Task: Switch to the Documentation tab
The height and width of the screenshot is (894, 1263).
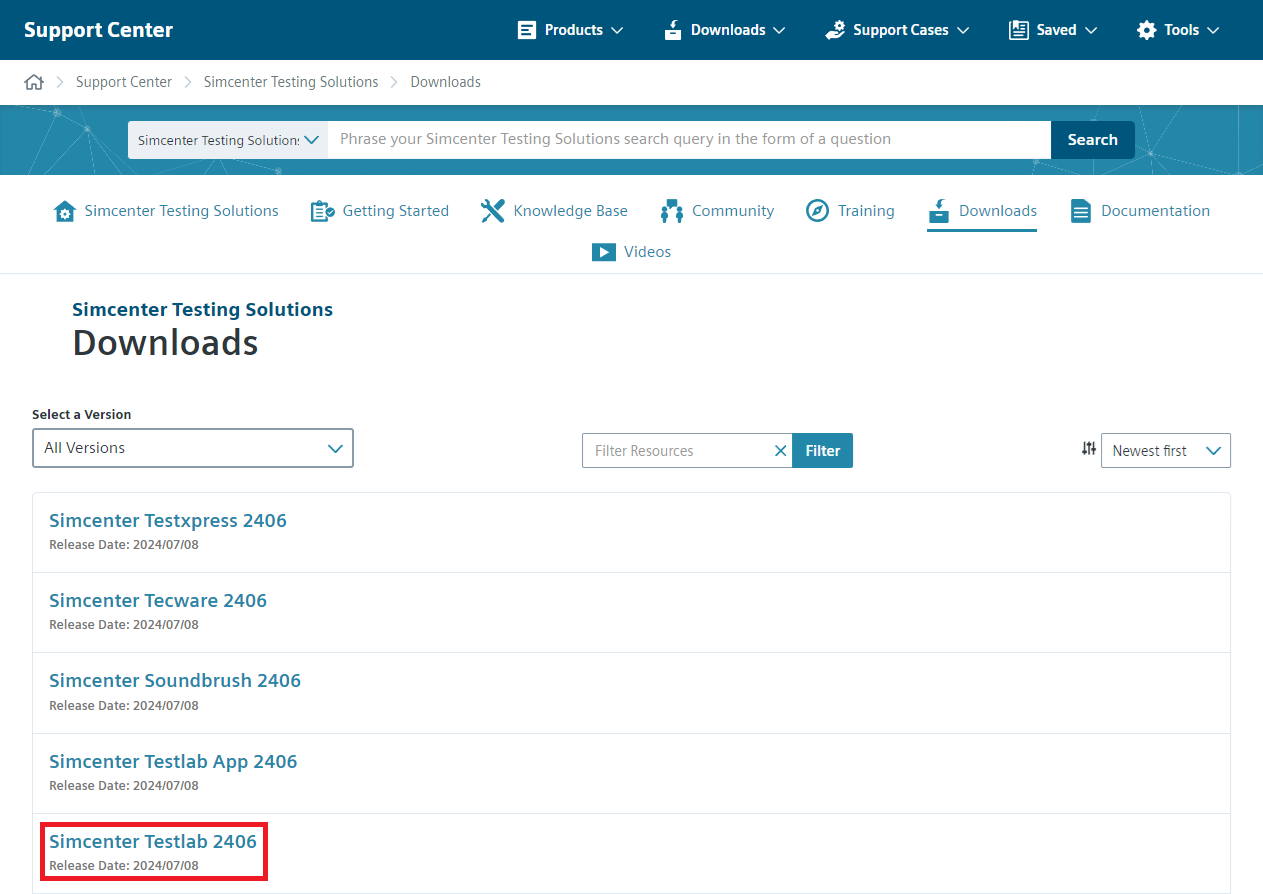Action: pos(1139,211)
